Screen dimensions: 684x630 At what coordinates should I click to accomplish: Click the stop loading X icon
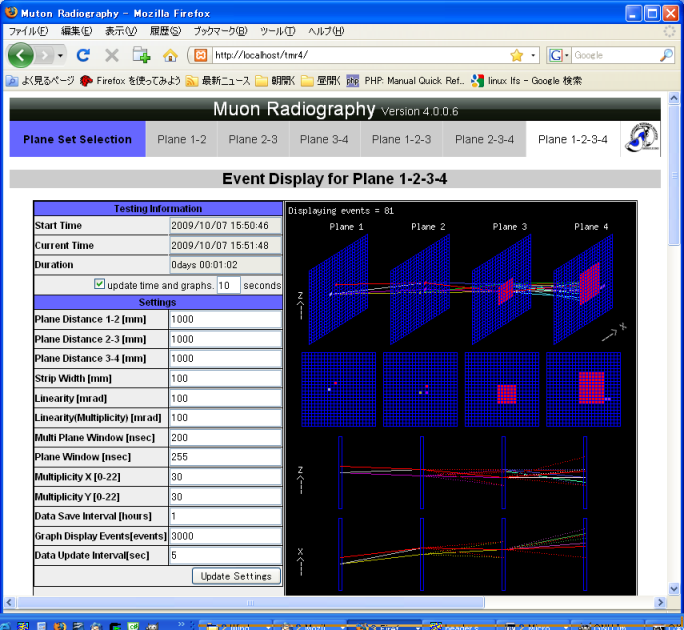[x=112, y=55]
